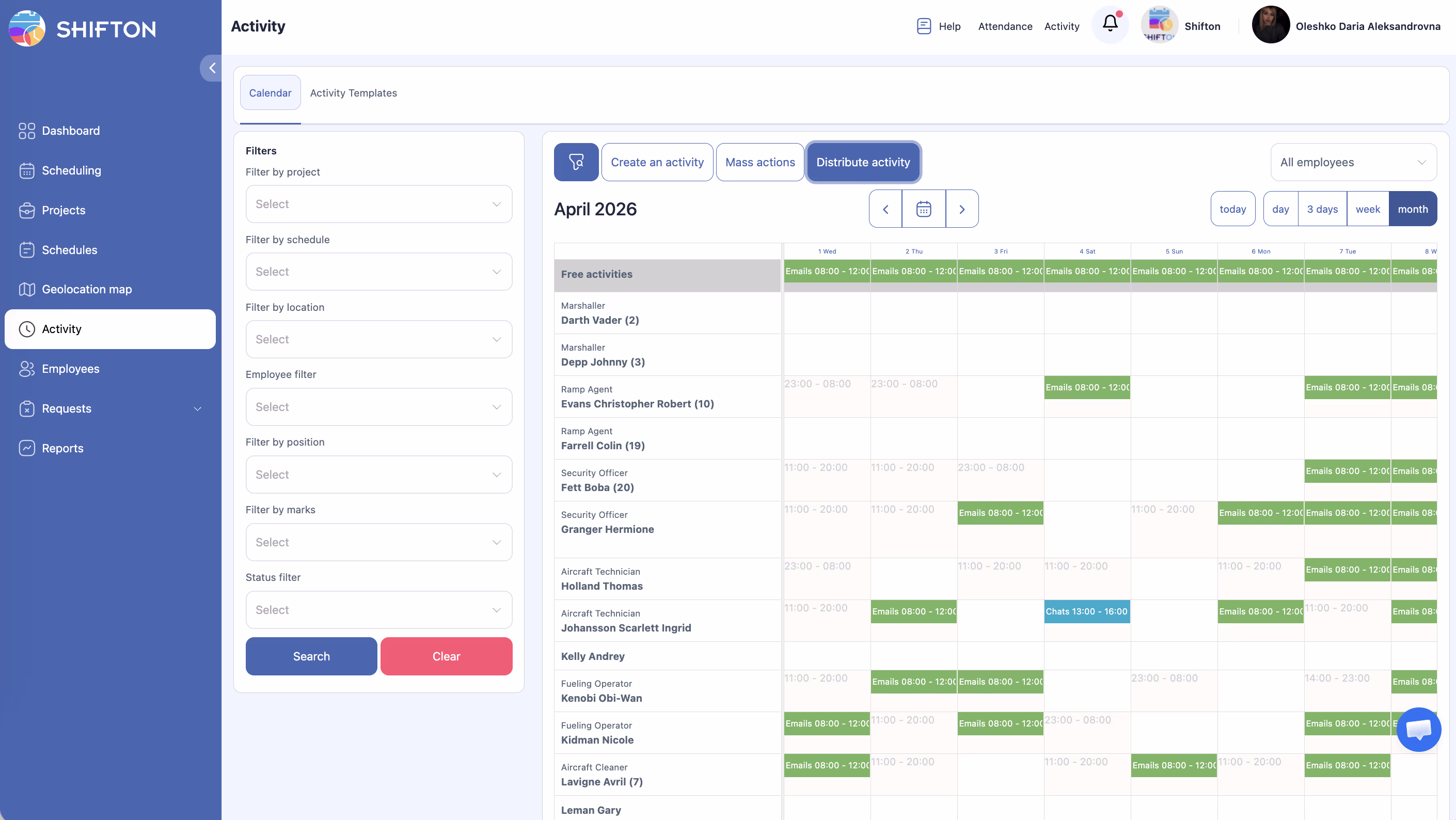Go to next month arrow
The height and width of the screenshot is (820, 1456).
962,209
